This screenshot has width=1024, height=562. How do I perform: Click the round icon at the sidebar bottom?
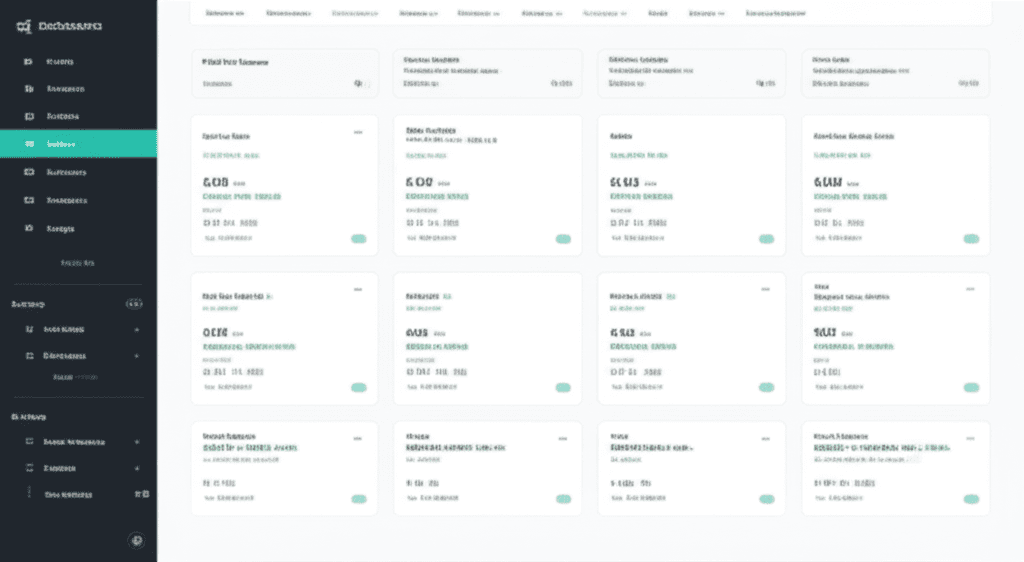click(x=137, y=540)
